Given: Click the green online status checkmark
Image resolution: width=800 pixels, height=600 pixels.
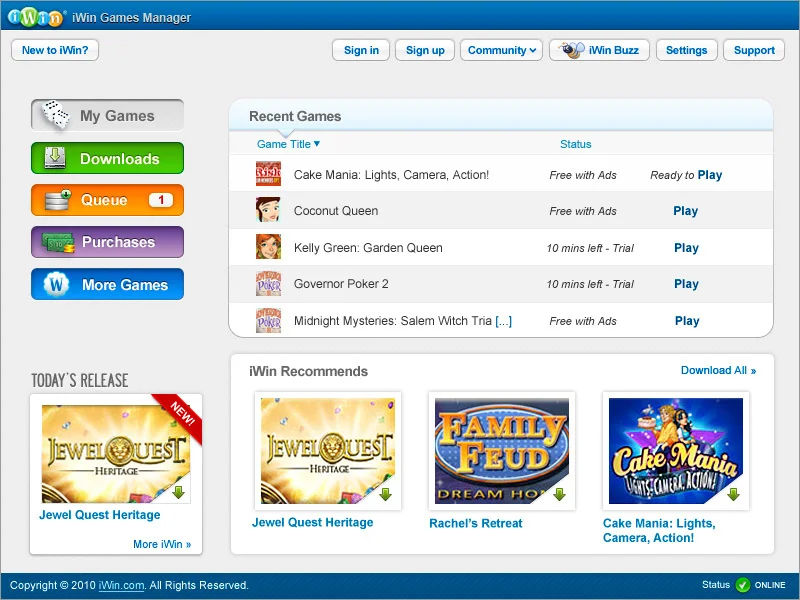Looking at the screenshot, I should 743,585.
